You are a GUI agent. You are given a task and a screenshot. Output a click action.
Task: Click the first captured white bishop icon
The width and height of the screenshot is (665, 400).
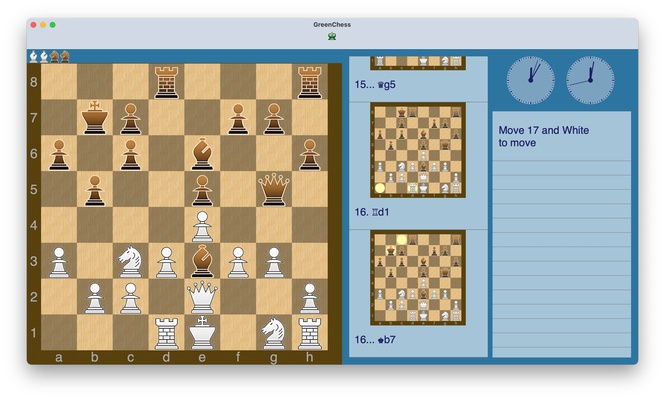[34, 56]
